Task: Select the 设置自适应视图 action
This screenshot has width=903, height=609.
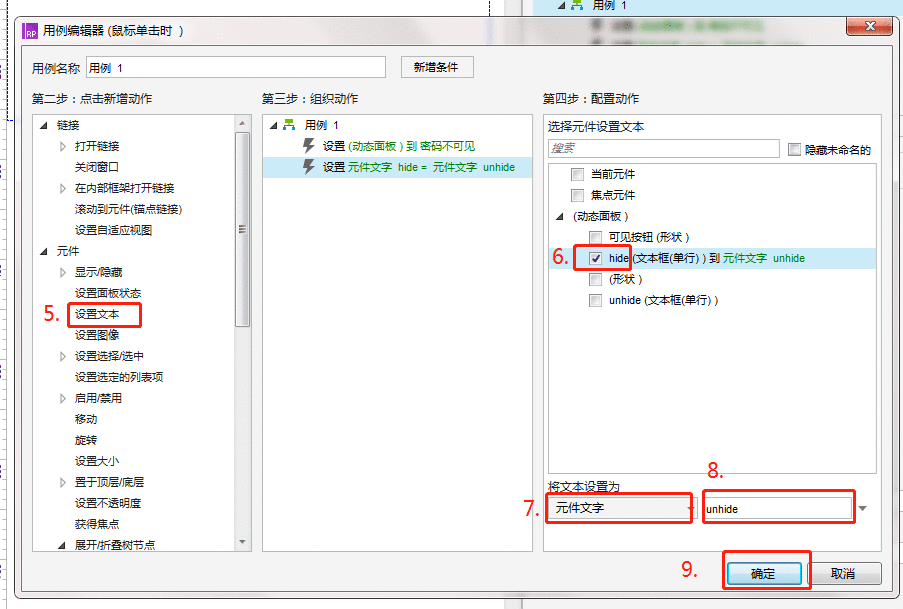Action: tap(113, 230)
